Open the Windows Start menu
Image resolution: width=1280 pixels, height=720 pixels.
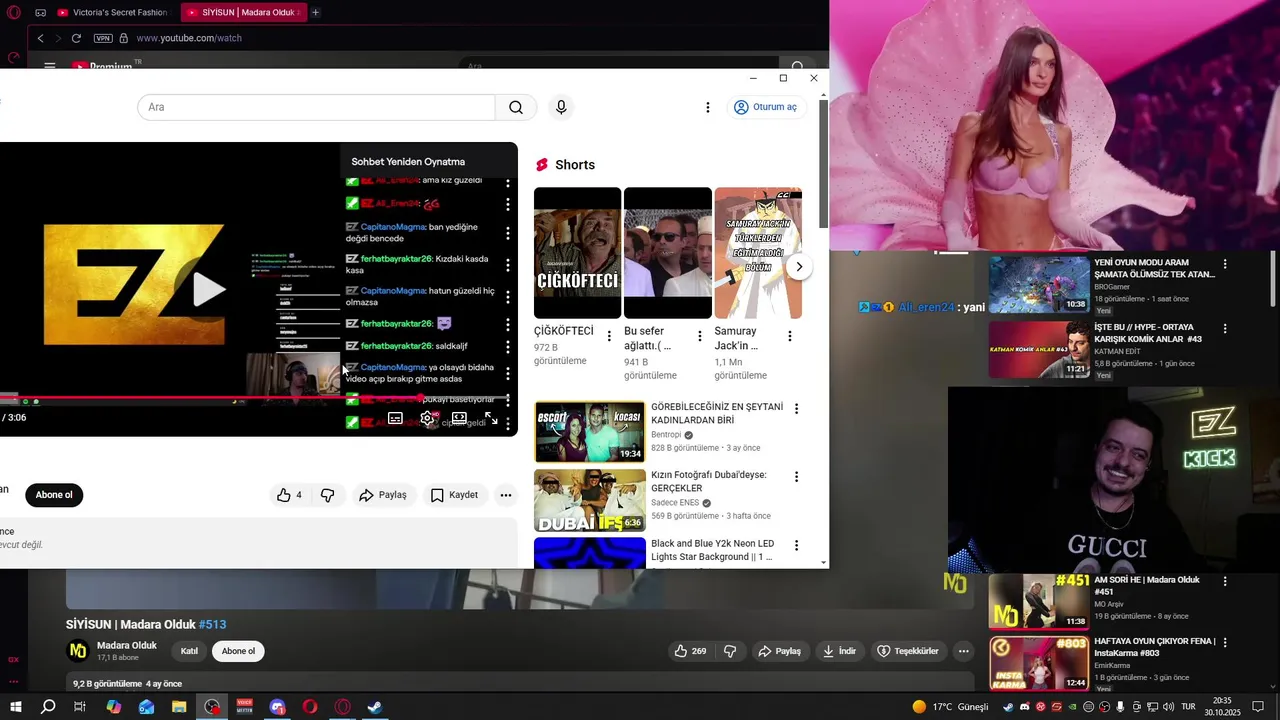tap(15, 707)
